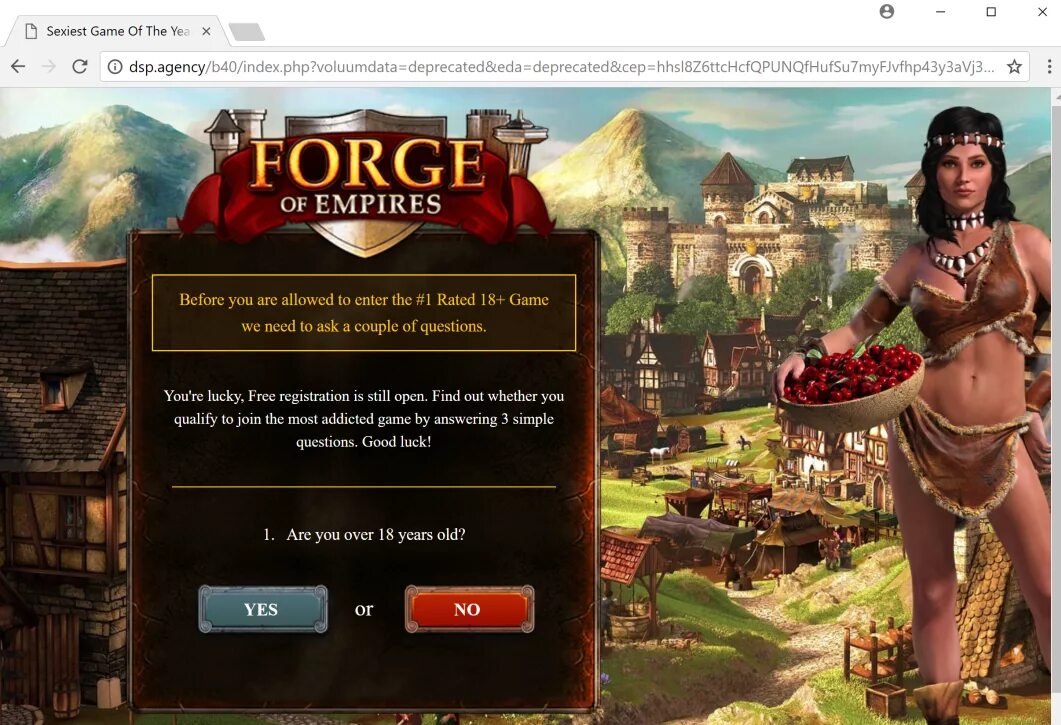Reload the page with refresh icon
This screenshot has height=725, width=1061.
click(x=80, y=66)
